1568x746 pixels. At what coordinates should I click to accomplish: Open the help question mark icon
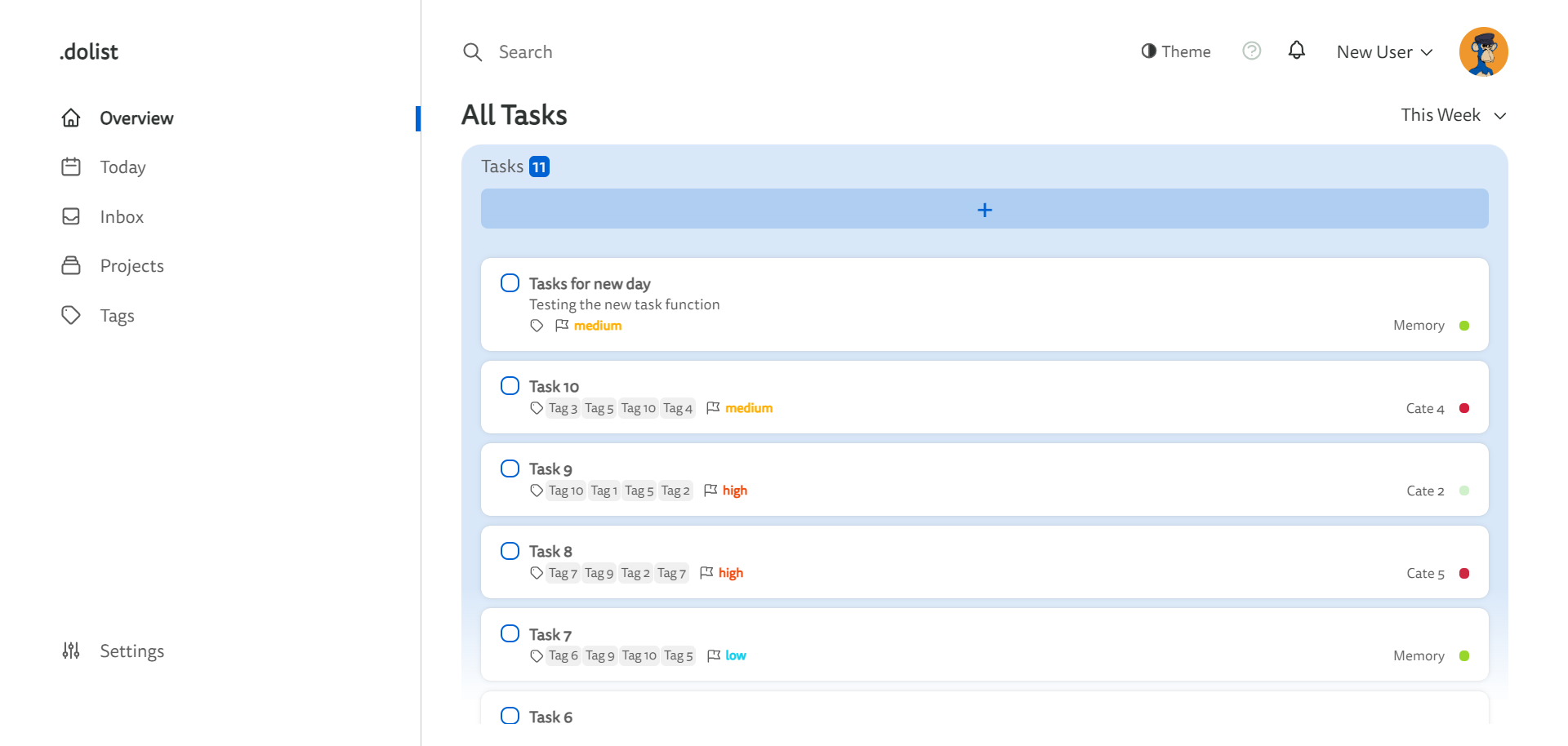pos(1251,51)
